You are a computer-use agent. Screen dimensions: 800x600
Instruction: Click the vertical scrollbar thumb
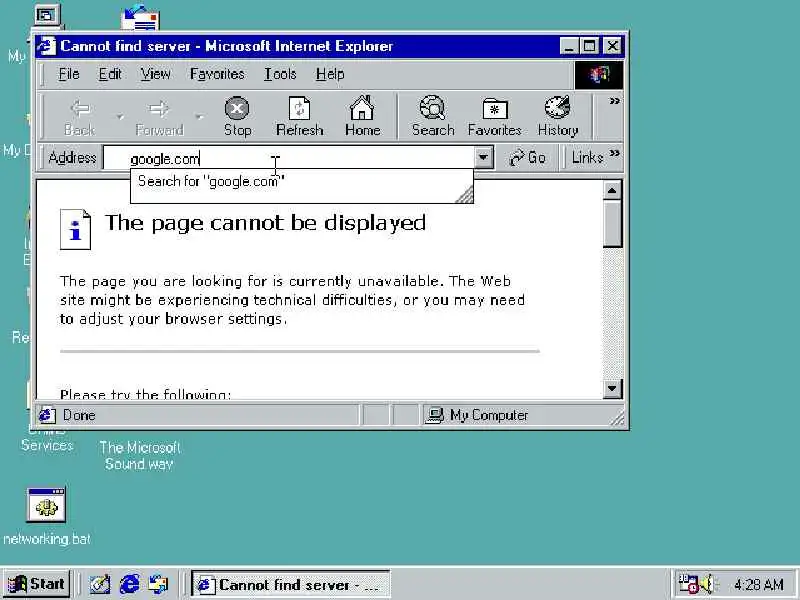612,224
